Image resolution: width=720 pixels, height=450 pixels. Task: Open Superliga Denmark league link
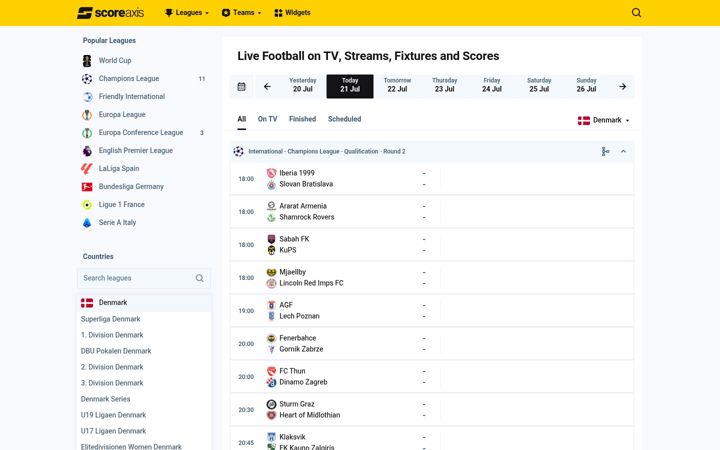111,319
